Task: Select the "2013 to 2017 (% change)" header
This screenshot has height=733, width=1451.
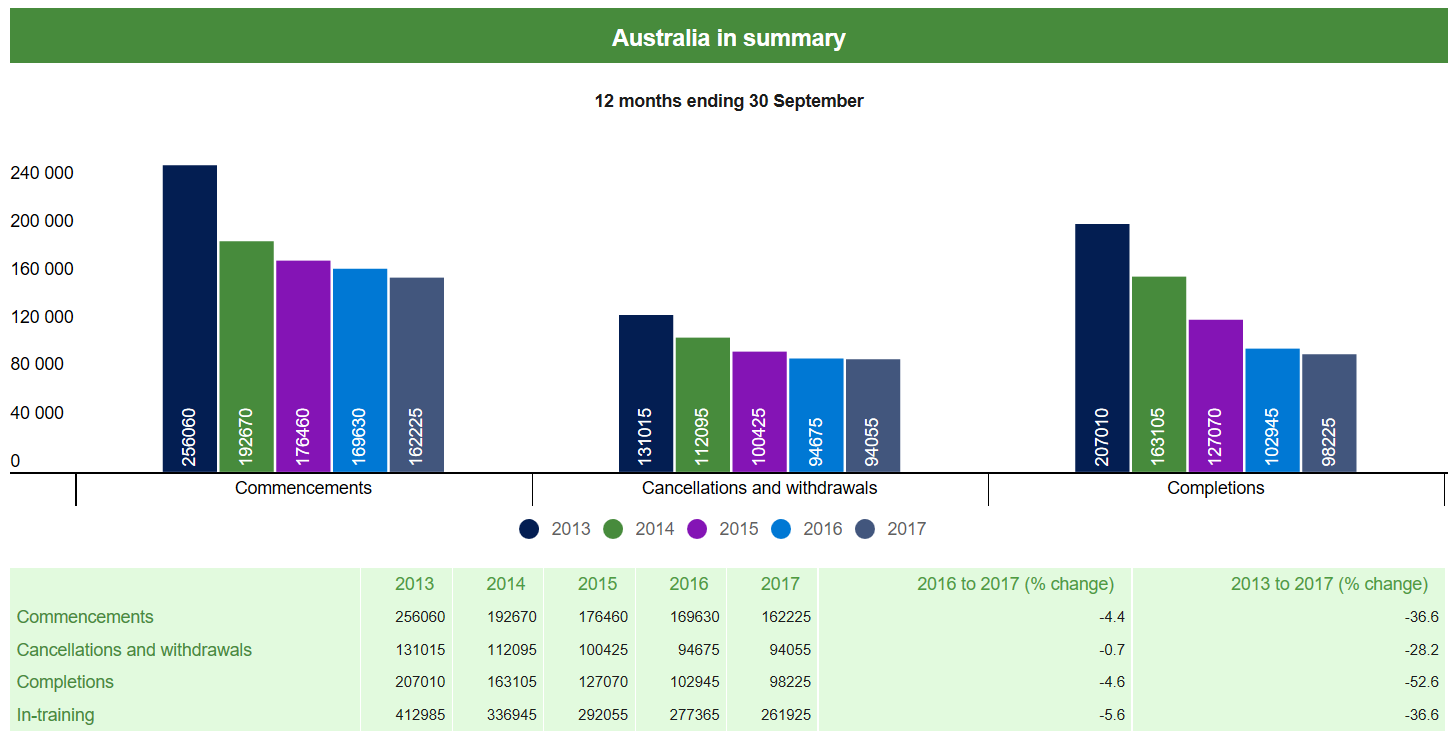Action: pyautogui.click(x=1329, y=584)
